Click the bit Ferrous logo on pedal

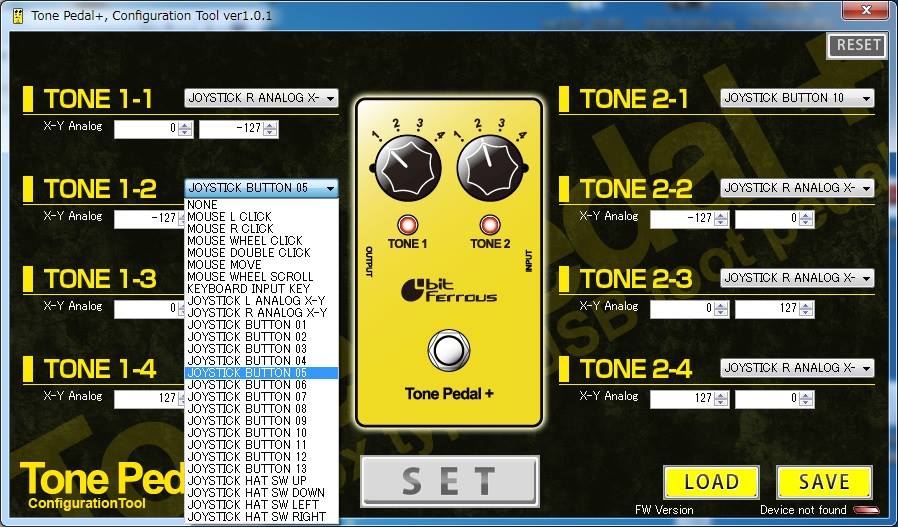click(x=448, y=290)
